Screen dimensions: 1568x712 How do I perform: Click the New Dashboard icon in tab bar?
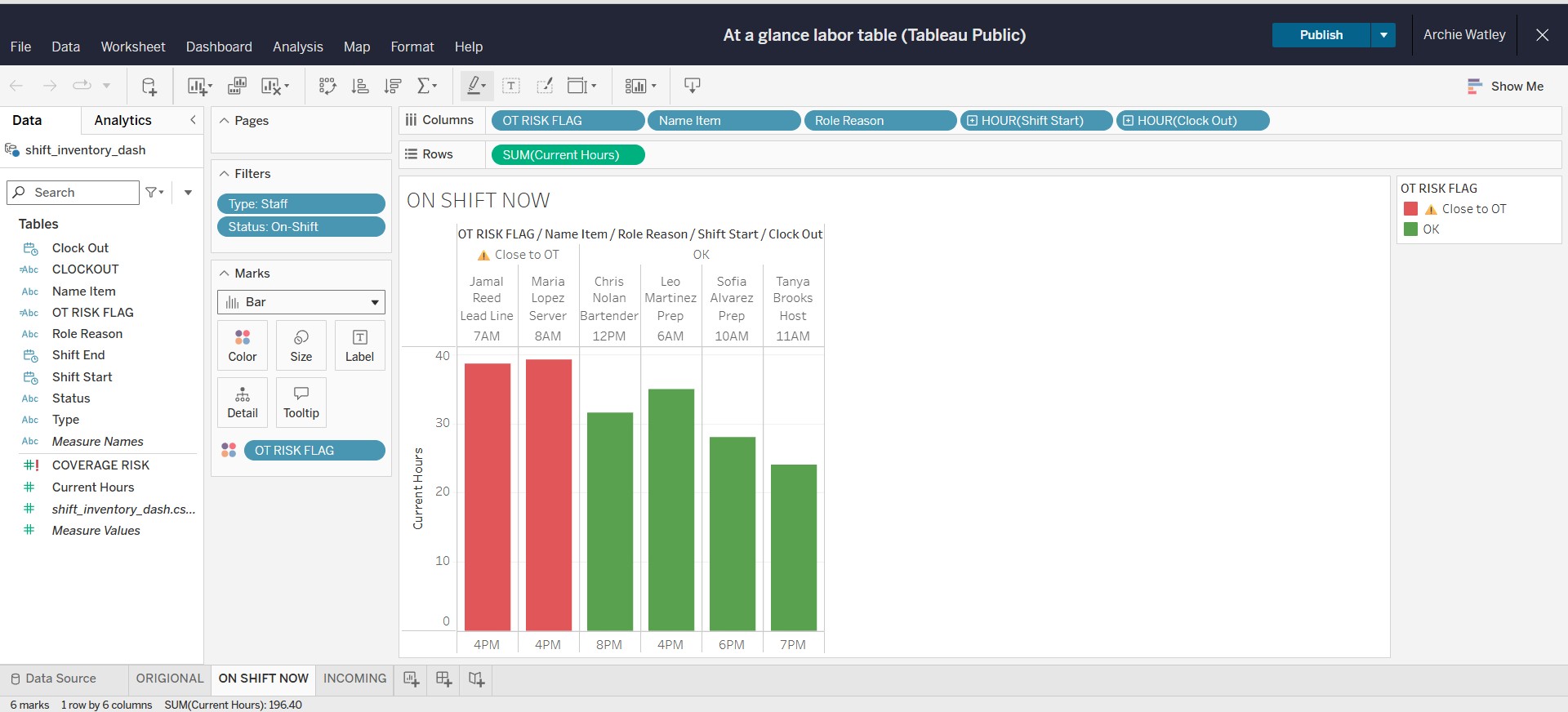click(443, 679)
